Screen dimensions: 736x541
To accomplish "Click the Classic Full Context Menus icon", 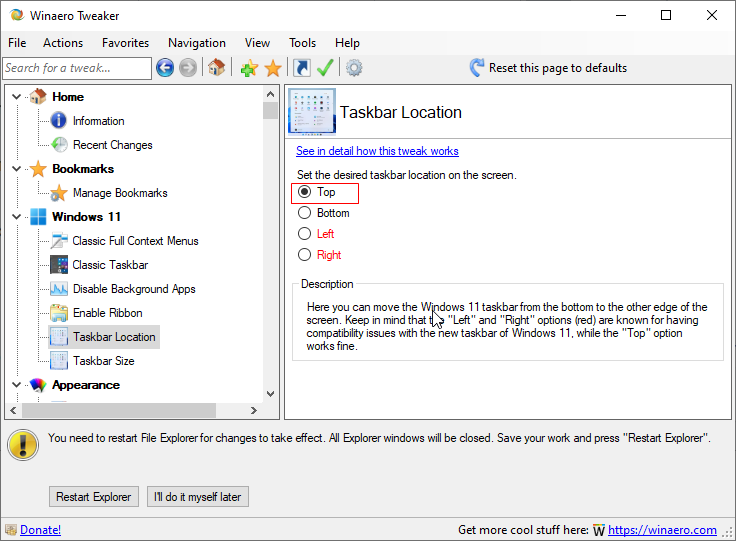I will pos(59,241).
